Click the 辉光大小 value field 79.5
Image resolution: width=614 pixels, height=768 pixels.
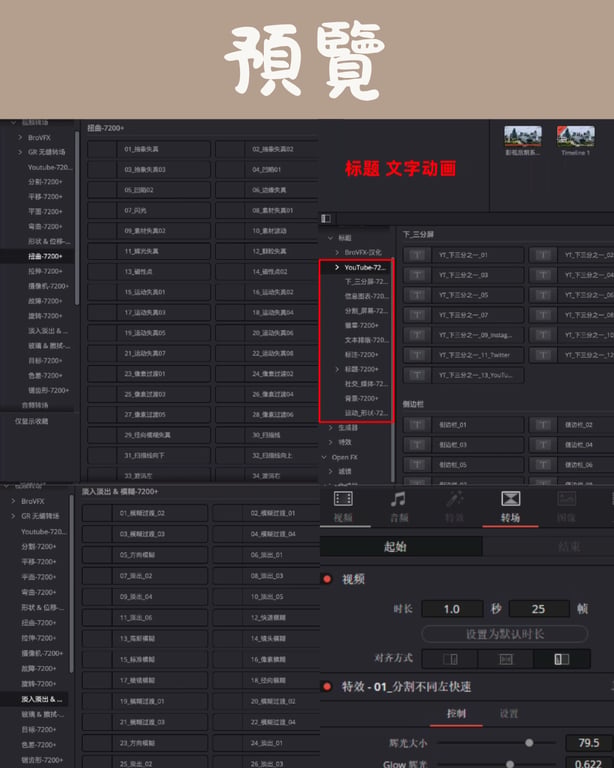tap(589, 743)
